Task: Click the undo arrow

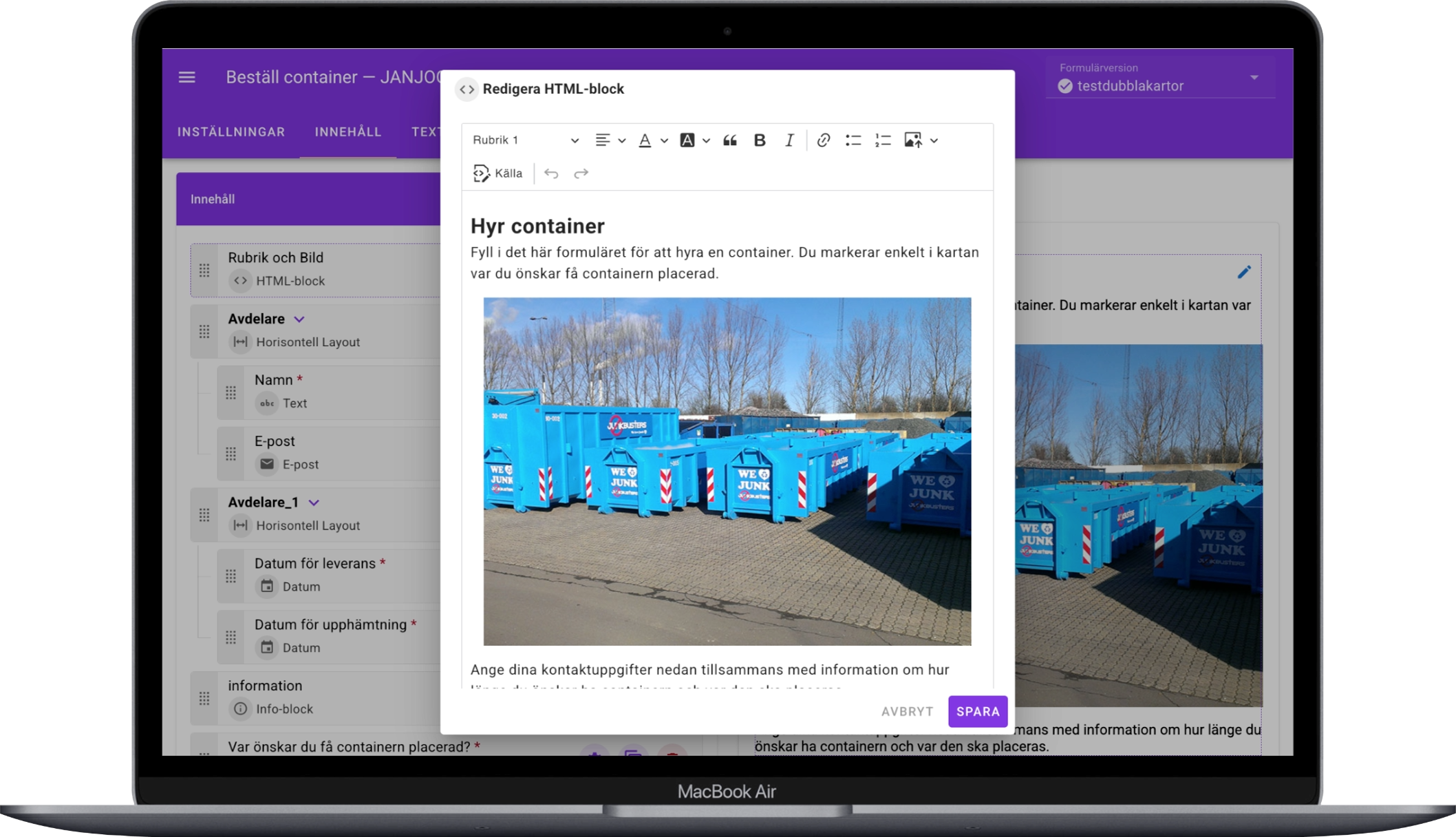Action: click(x=551, y=173)
